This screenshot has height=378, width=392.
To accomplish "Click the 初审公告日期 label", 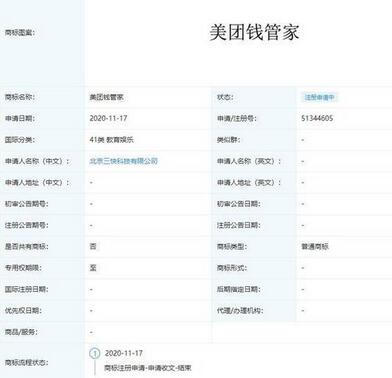I will tap(238, 204).
